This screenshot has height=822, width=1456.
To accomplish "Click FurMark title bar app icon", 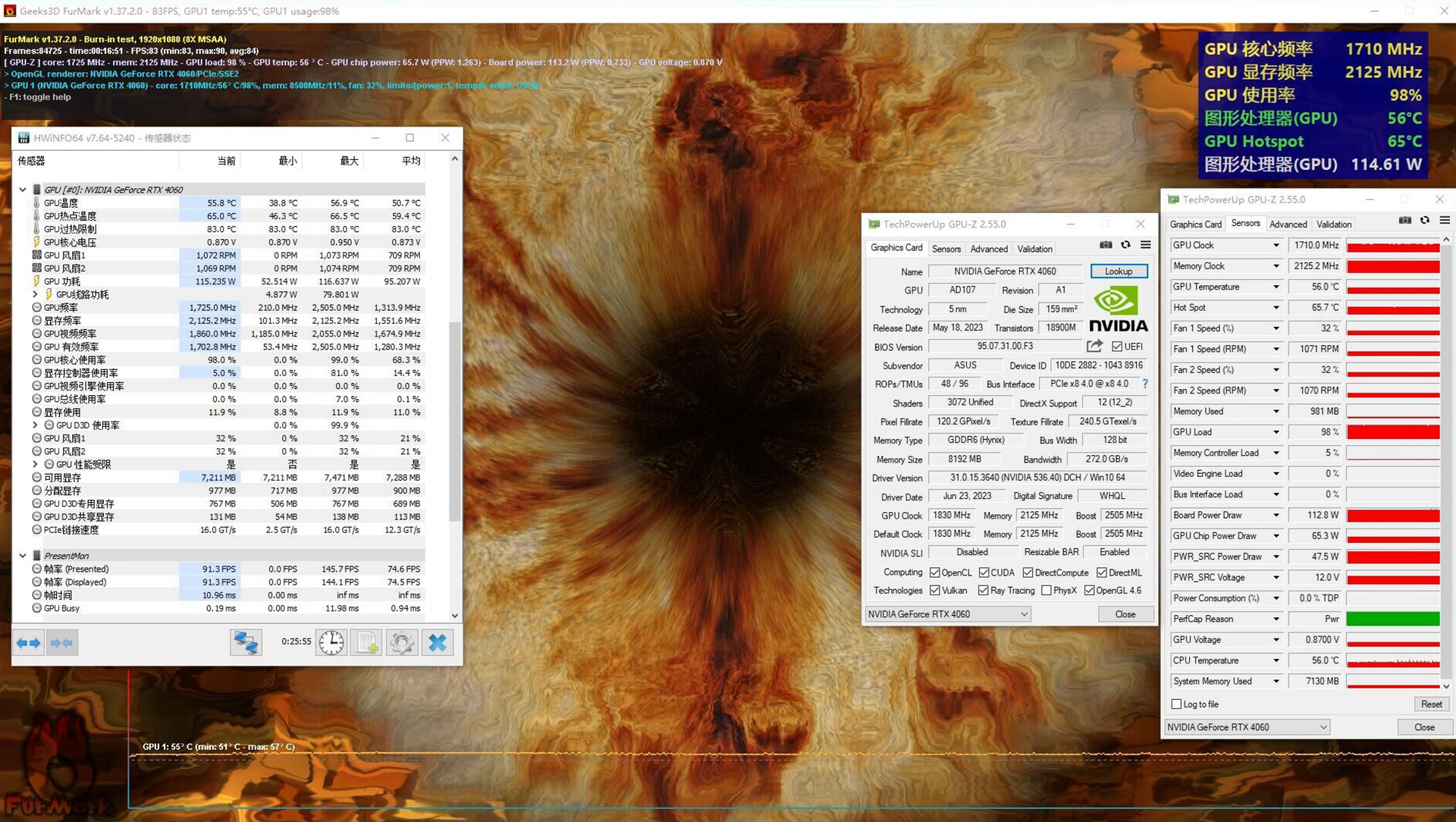I will [10, 11].
